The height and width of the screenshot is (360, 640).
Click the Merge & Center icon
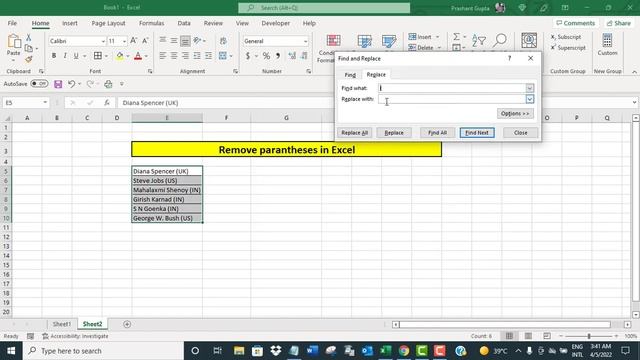222,56
